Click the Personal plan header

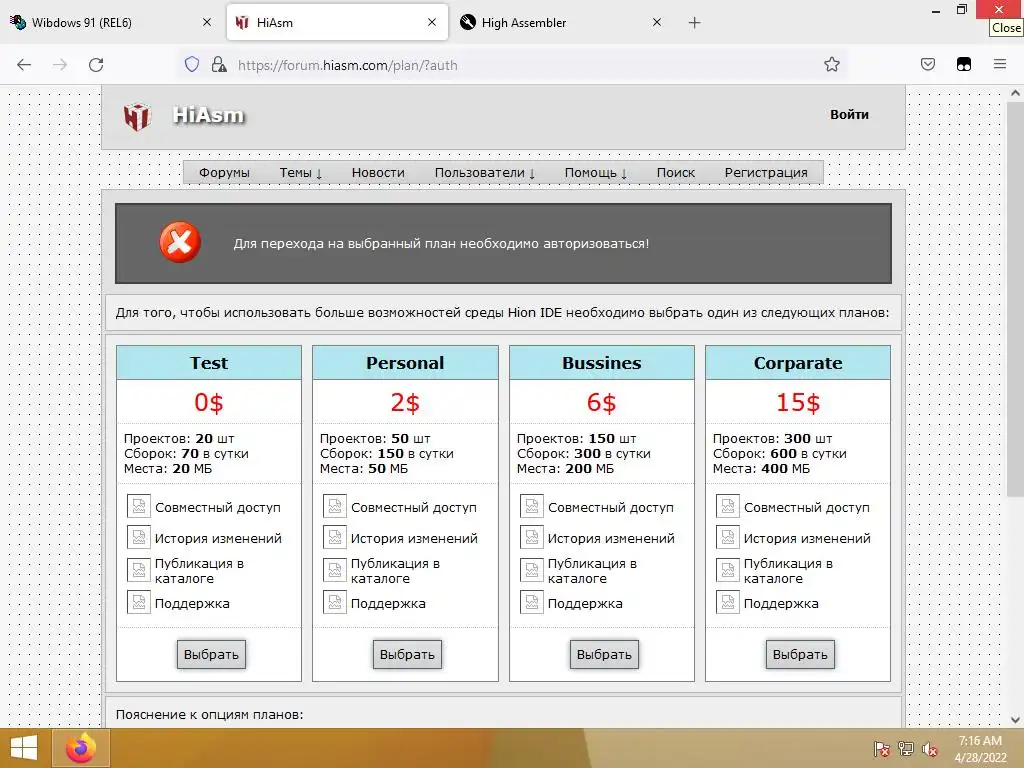coord(405,362)
